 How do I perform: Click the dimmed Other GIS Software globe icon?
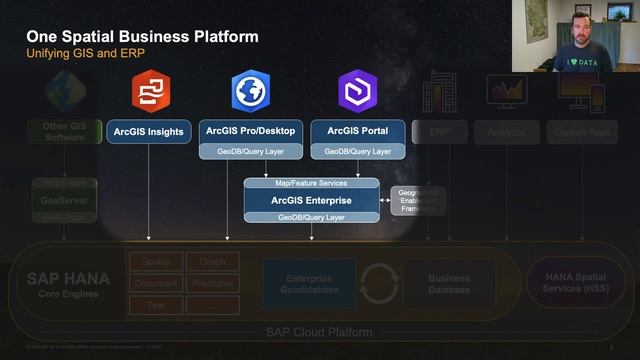pos(65,91)
